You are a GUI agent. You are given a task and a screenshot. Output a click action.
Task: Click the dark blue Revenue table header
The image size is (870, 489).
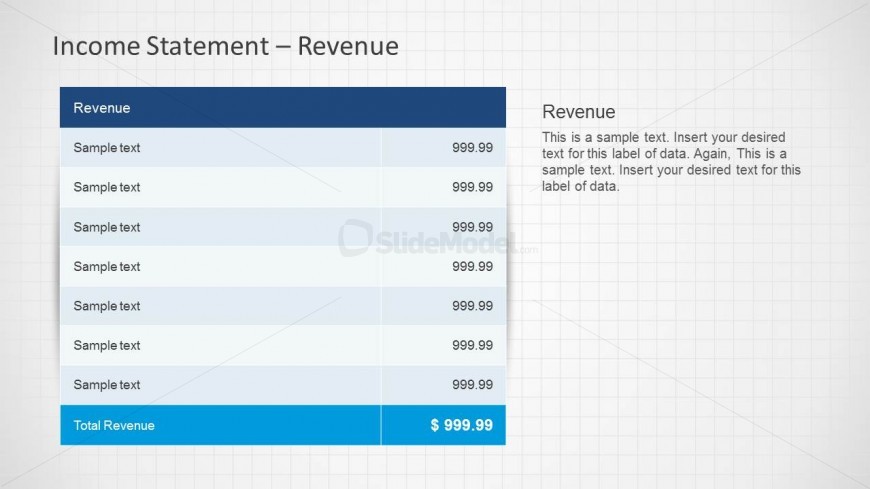282,107
